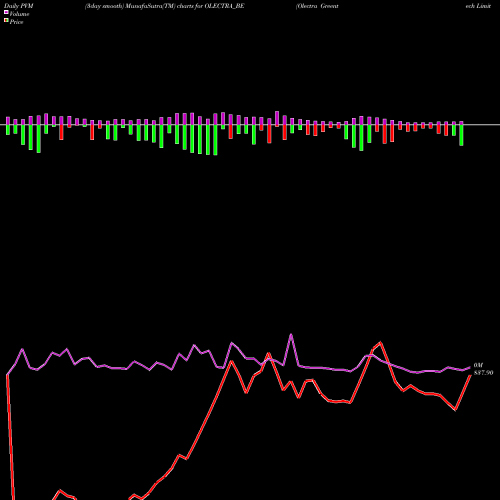Click the highest spike of the magenta volume line
Image resolution: width=500 pixels, height=500 pixels.
point(291,334)
